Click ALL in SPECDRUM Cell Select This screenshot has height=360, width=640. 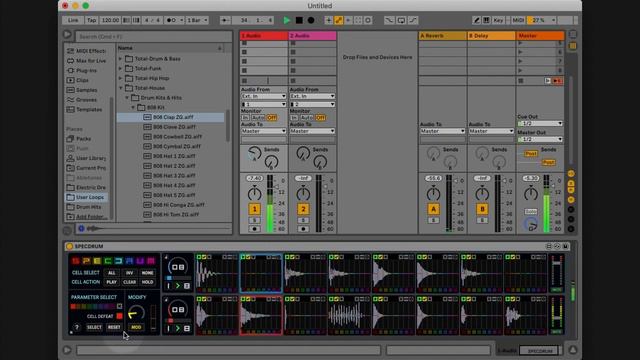coord(111,273)
